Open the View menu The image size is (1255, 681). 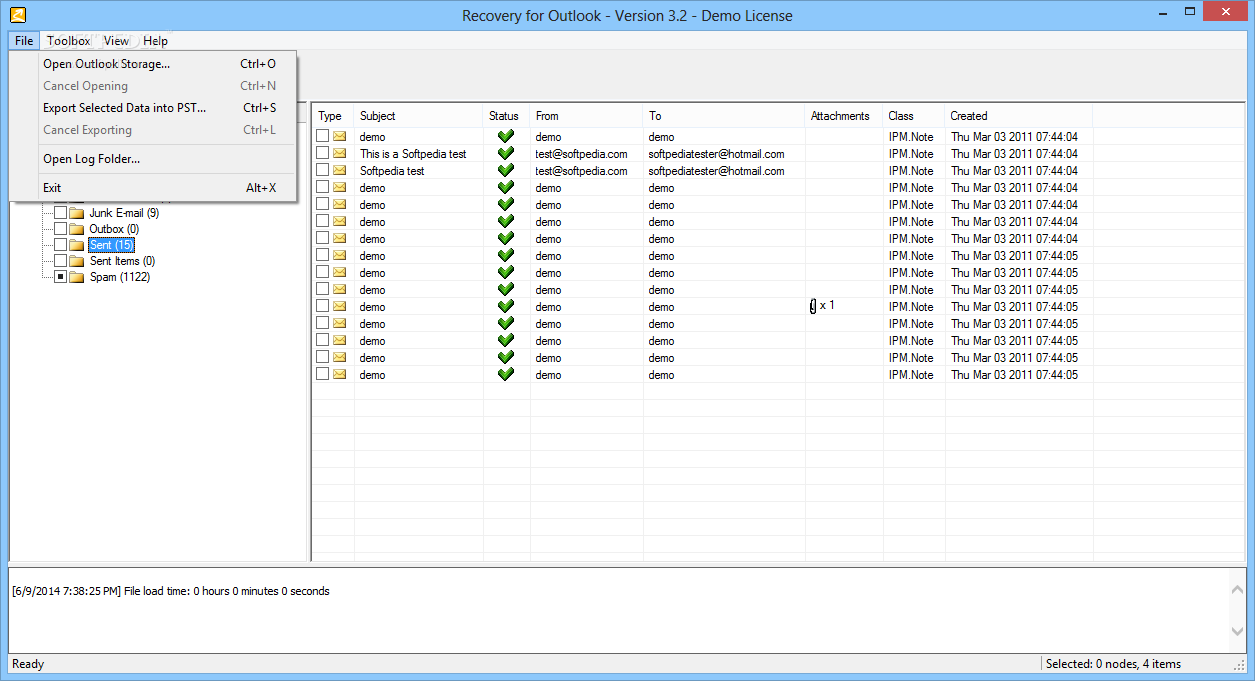click(x=116, y=41)
